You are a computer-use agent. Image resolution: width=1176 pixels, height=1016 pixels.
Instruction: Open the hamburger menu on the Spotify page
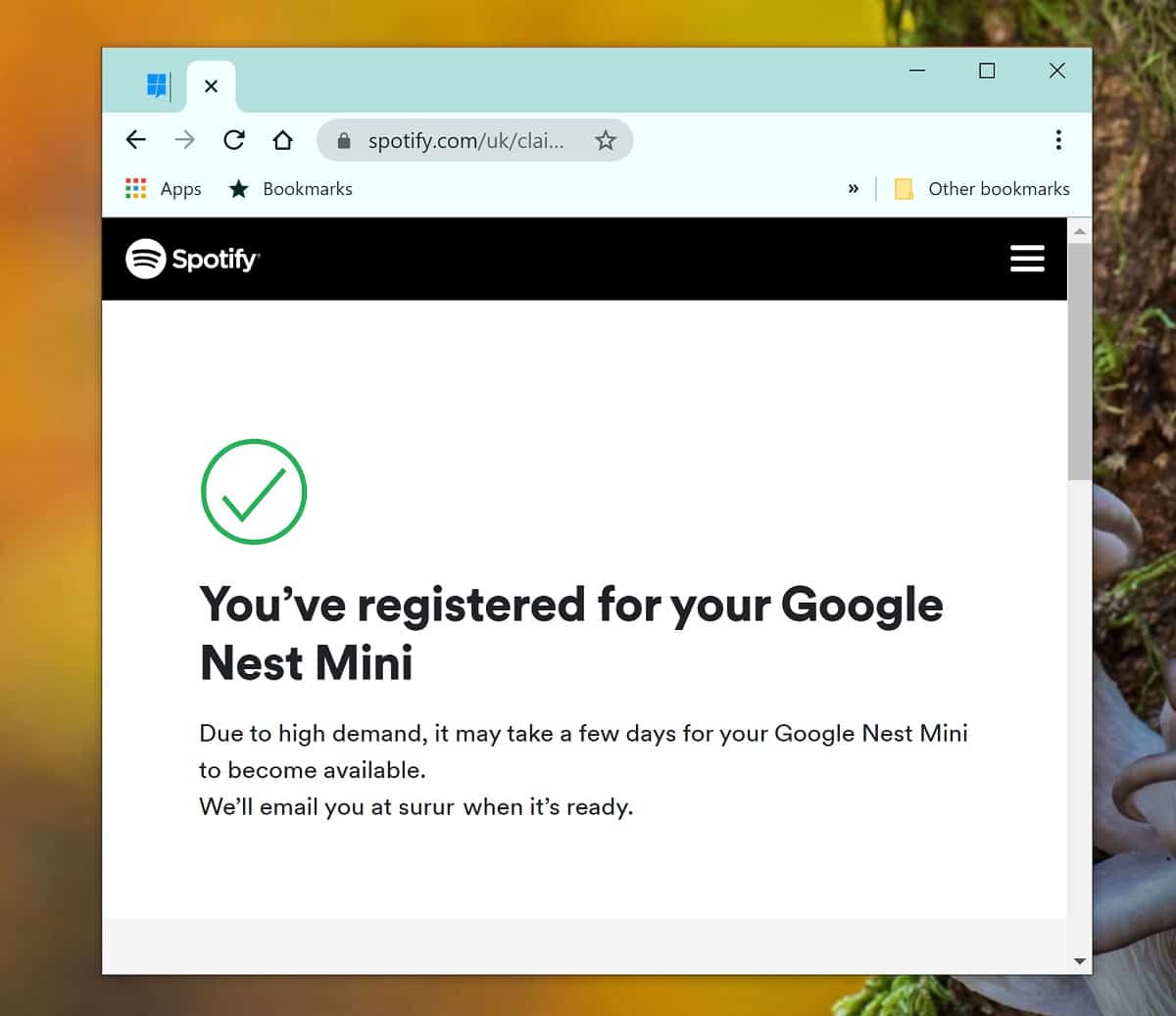tap(1027, 259)
